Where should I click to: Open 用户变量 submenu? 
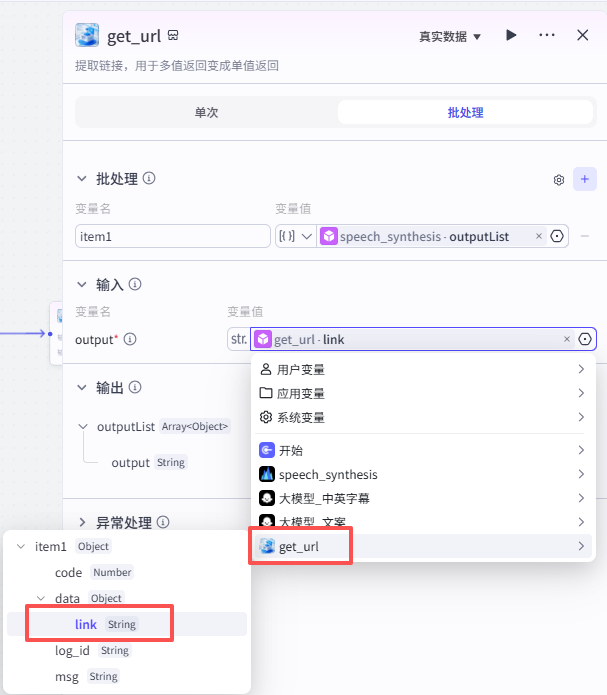point(422,370)
